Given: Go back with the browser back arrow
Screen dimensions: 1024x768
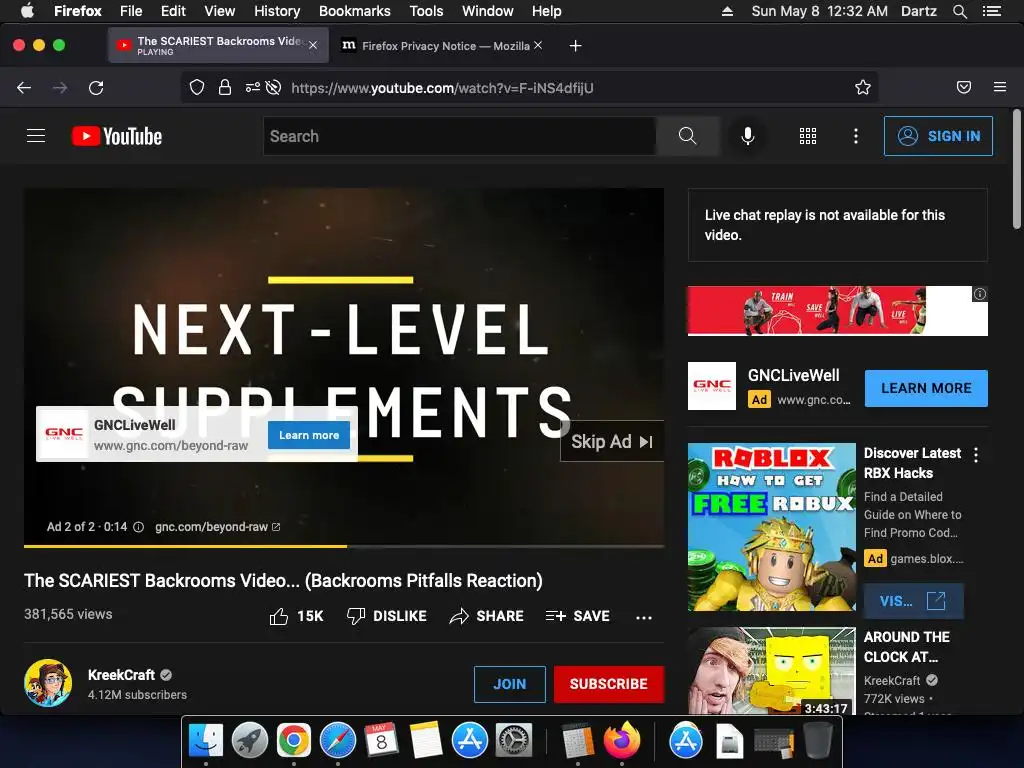Looking at the screenshot, I should (x=24, y=88).
